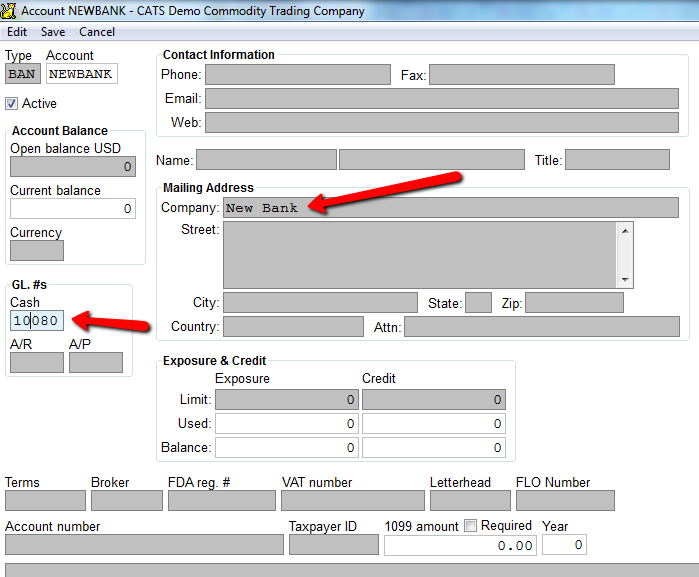Click the second Name field

pyautogui.click(x=432, y=160)
